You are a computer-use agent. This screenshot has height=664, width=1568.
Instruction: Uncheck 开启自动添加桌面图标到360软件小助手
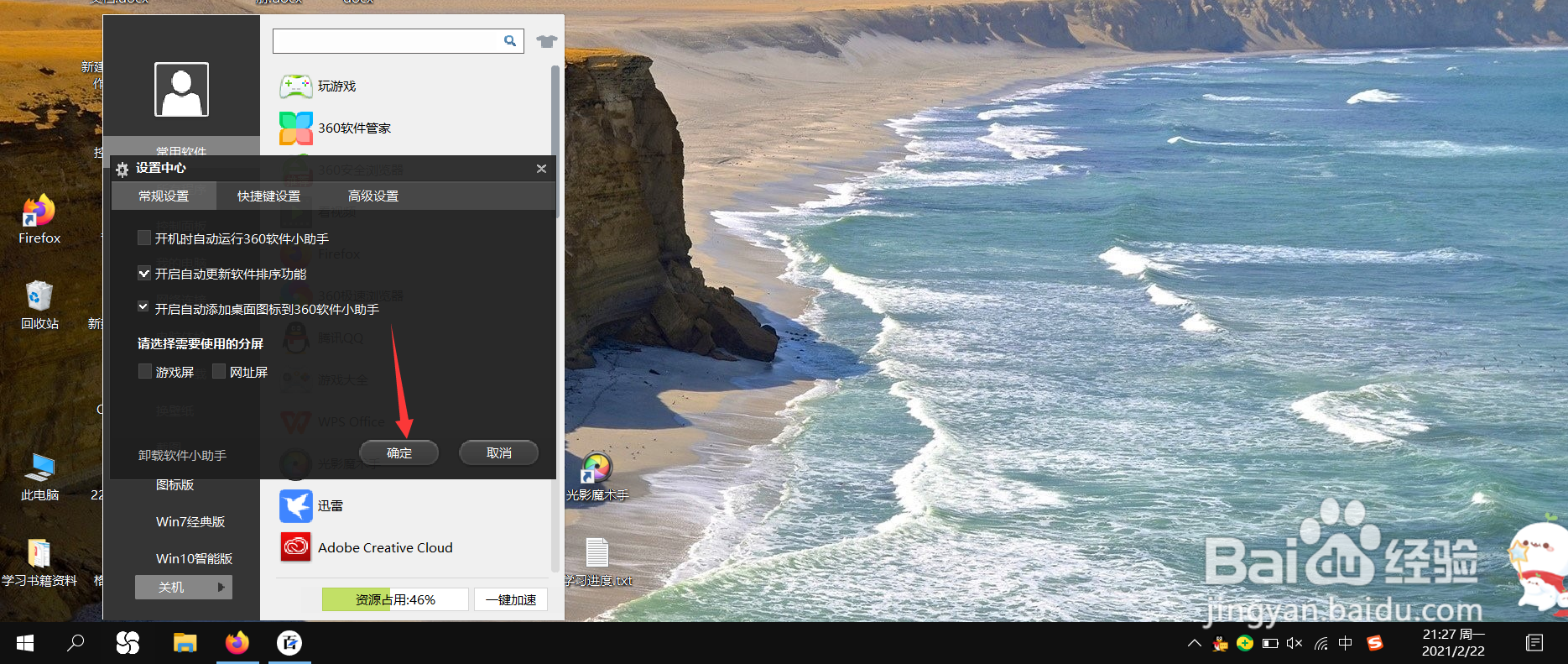tap(144, 308)
